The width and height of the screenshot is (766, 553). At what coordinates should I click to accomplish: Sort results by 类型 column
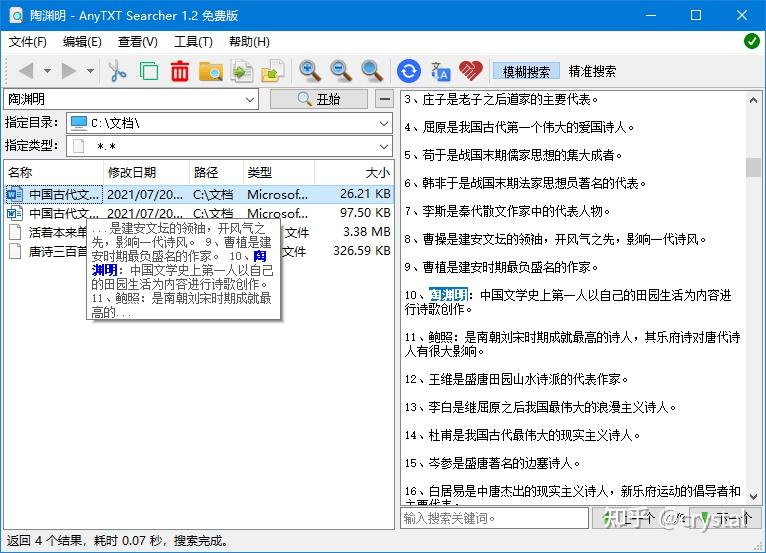click(279, 172)
